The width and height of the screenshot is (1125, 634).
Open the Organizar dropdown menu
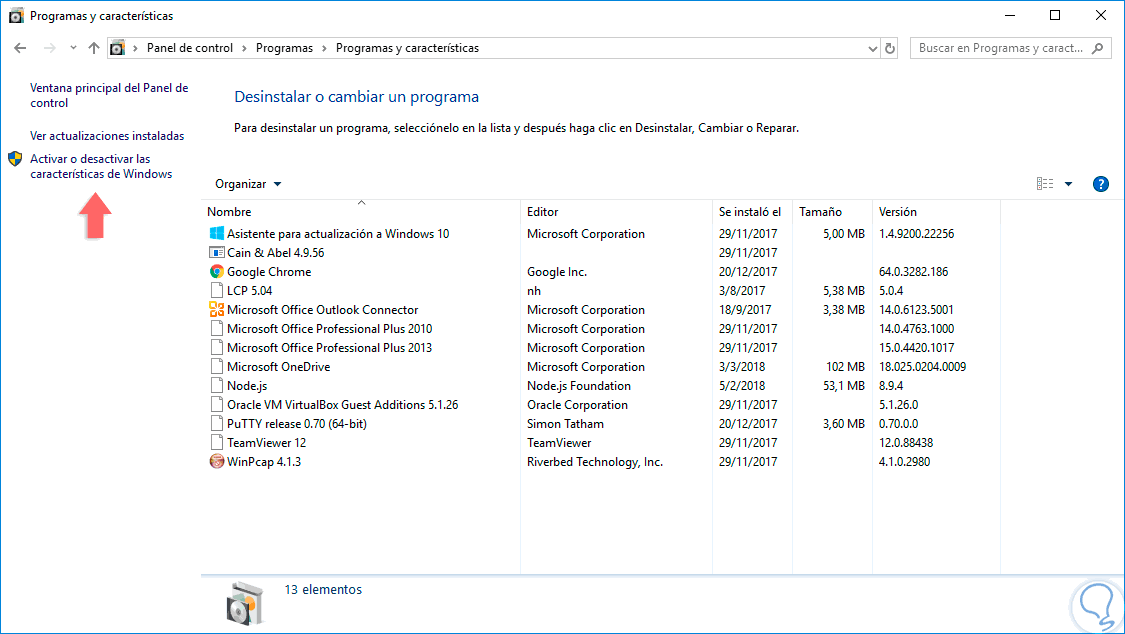248,184
